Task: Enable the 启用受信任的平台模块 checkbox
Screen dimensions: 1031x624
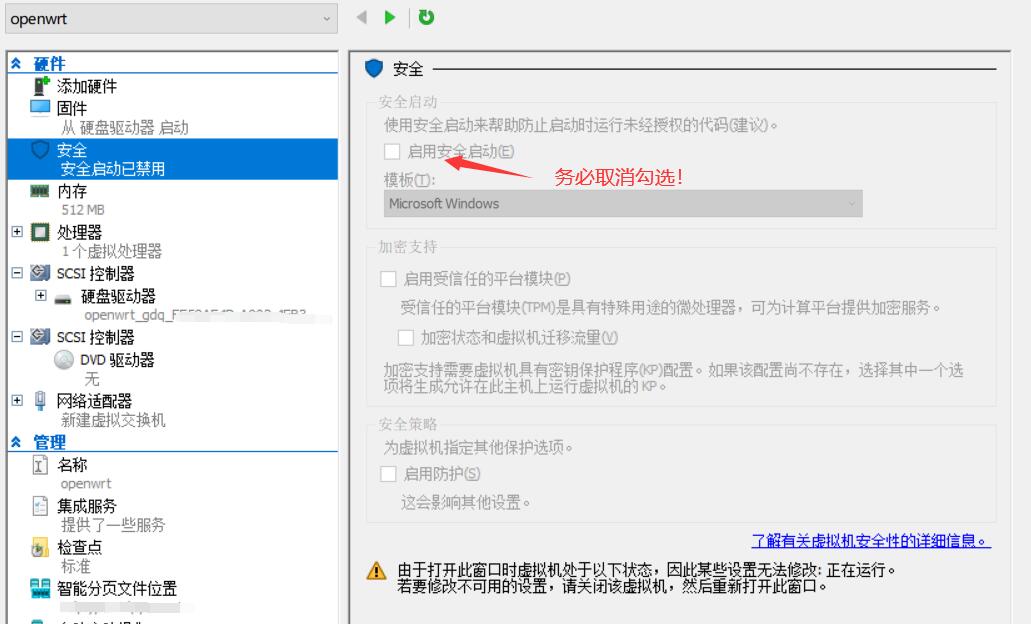Action: 389,279
